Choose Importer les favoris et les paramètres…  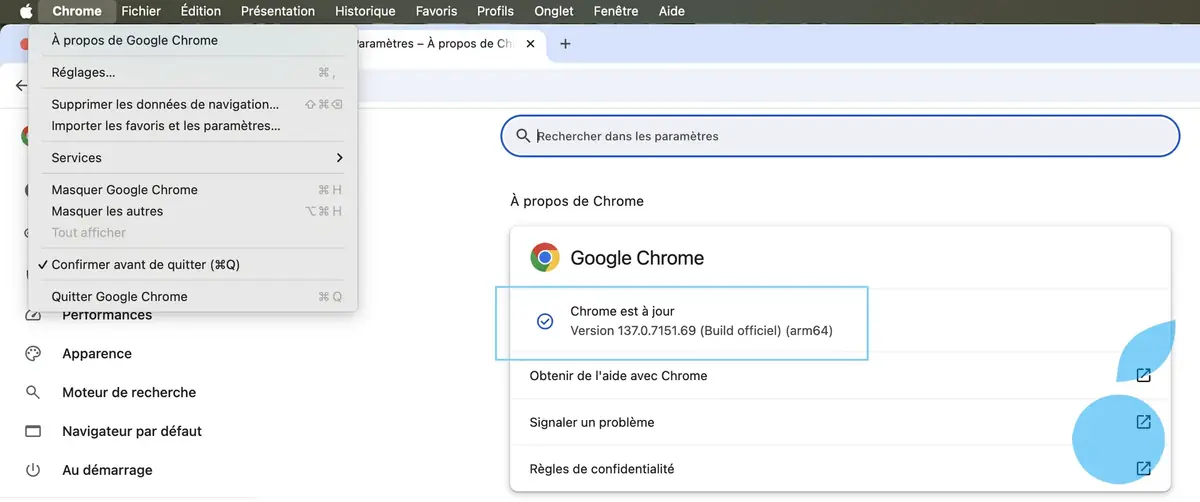pos(193,126)
